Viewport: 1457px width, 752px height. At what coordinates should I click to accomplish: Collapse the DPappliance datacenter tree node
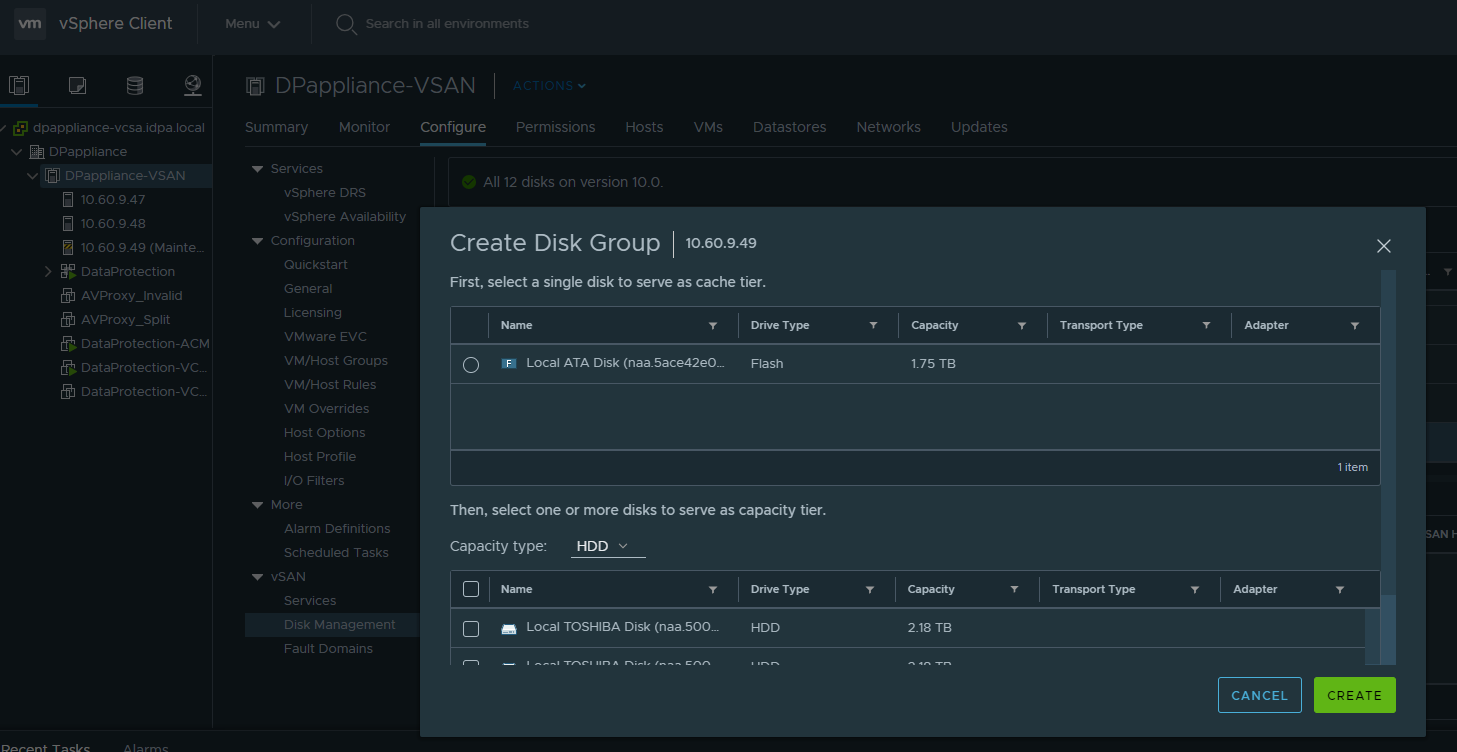tap(17, 152)
